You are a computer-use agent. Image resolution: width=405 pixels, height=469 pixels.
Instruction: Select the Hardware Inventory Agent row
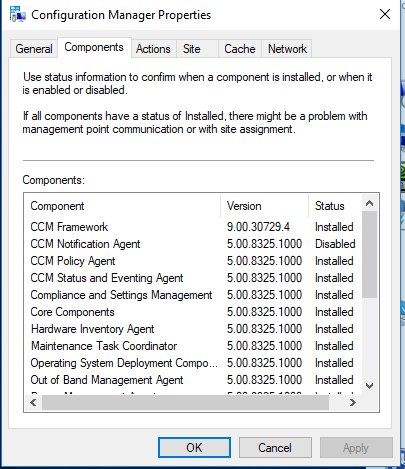(193, 329)
